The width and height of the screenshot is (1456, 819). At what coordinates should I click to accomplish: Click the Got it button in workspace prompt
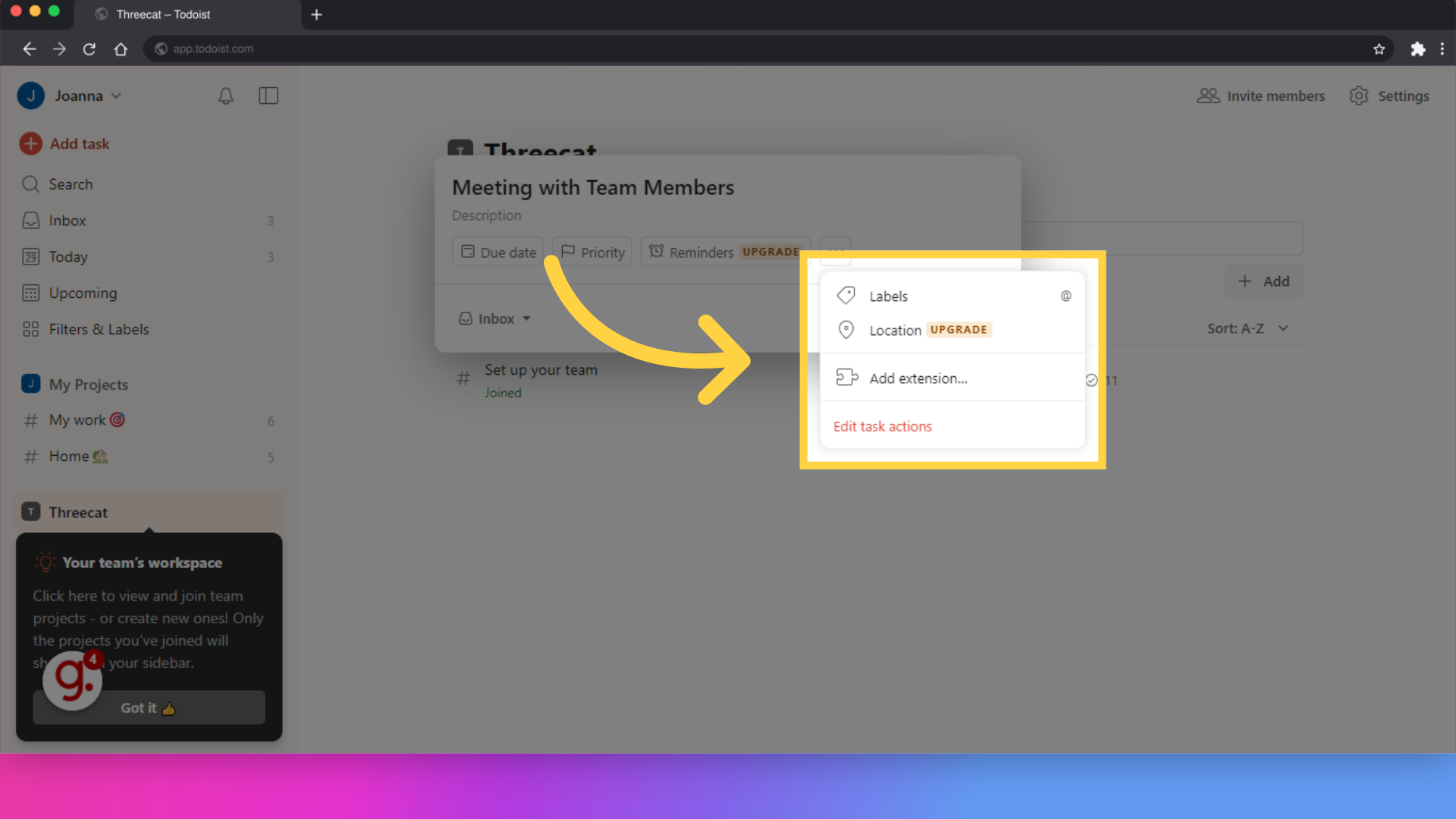(148, 708)
